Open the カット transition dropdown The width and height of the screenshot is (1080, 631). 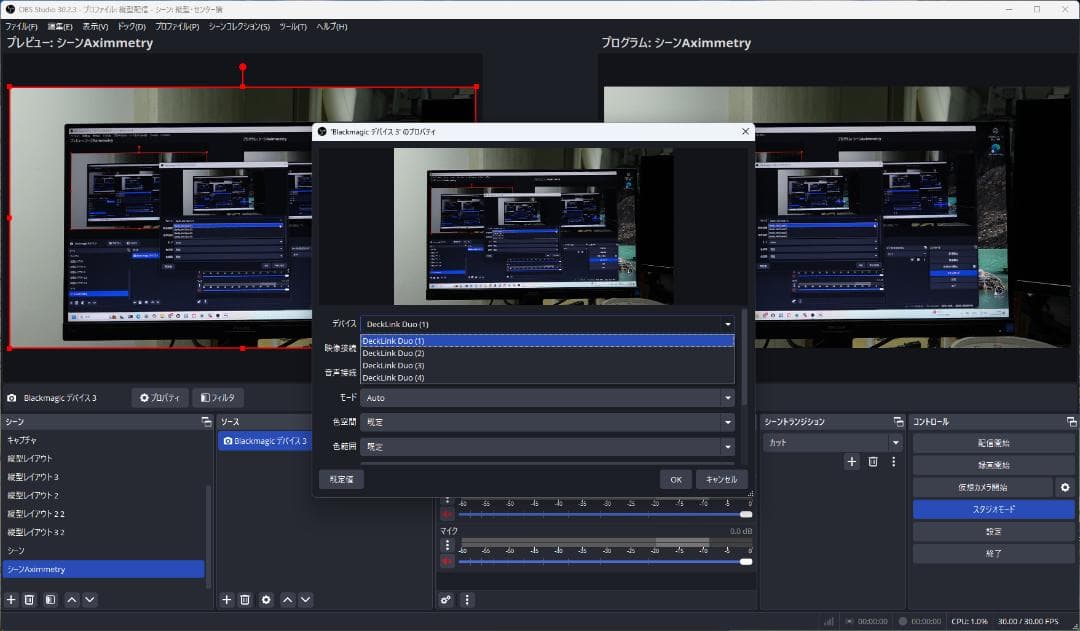[x=832, y=443]
